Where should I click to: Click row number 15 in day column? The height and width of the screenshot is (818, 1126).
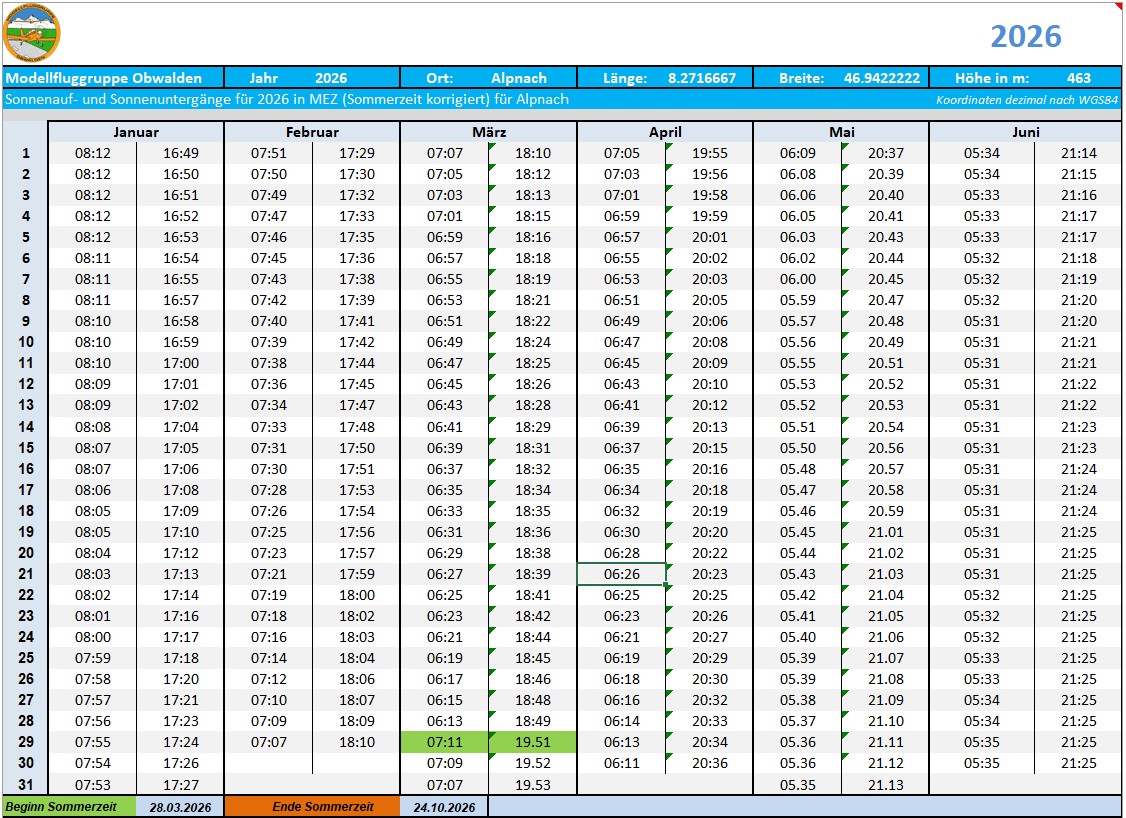coord(26,448)
